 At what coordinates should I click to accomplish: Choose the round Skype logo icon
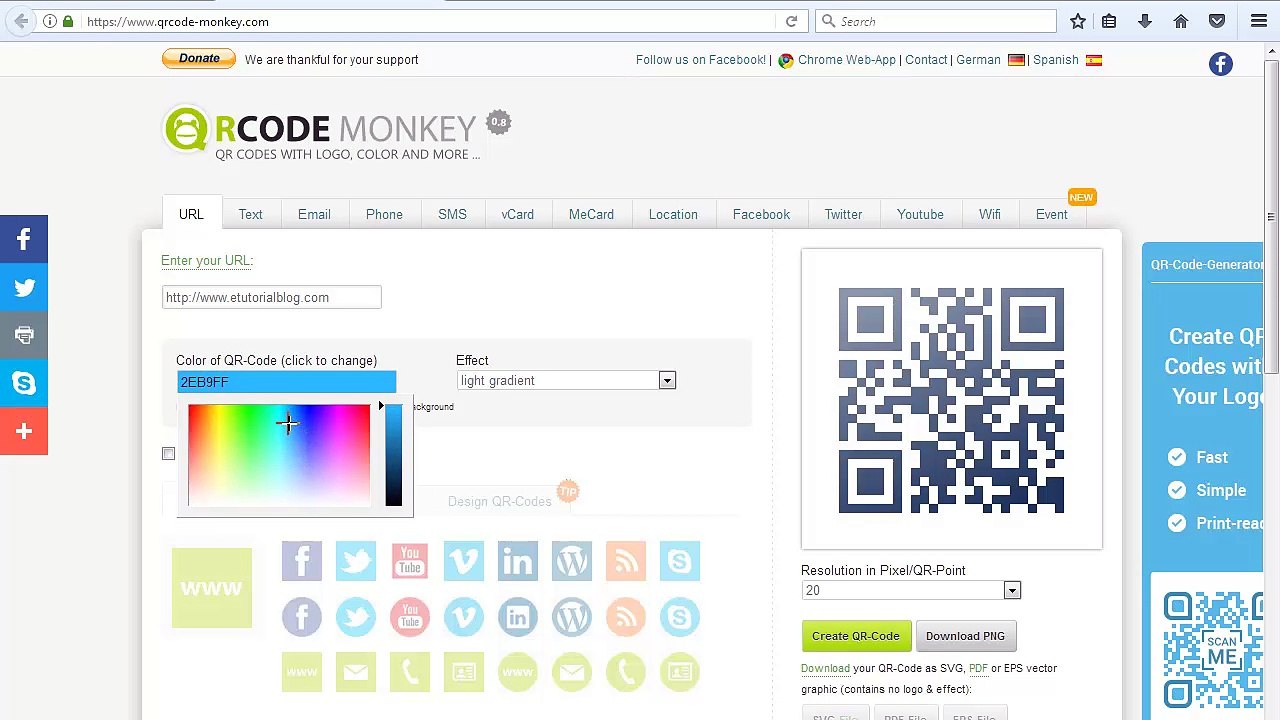click(x=679, y=617)
